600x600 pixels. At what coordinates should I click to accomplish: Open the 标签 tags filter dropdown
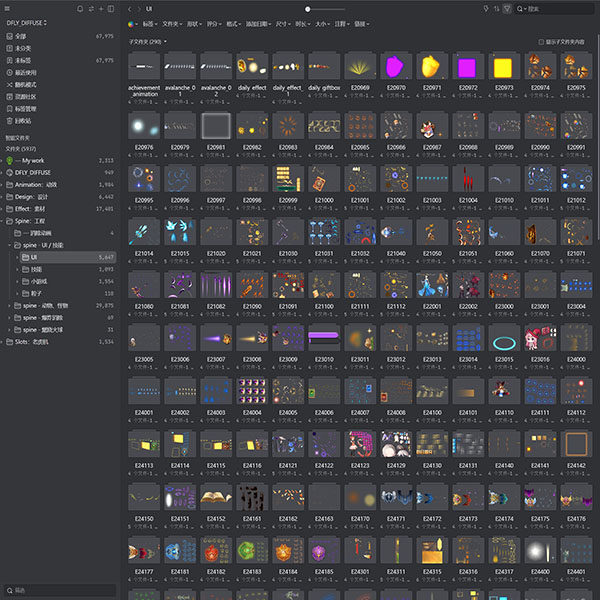coord(150,24)
